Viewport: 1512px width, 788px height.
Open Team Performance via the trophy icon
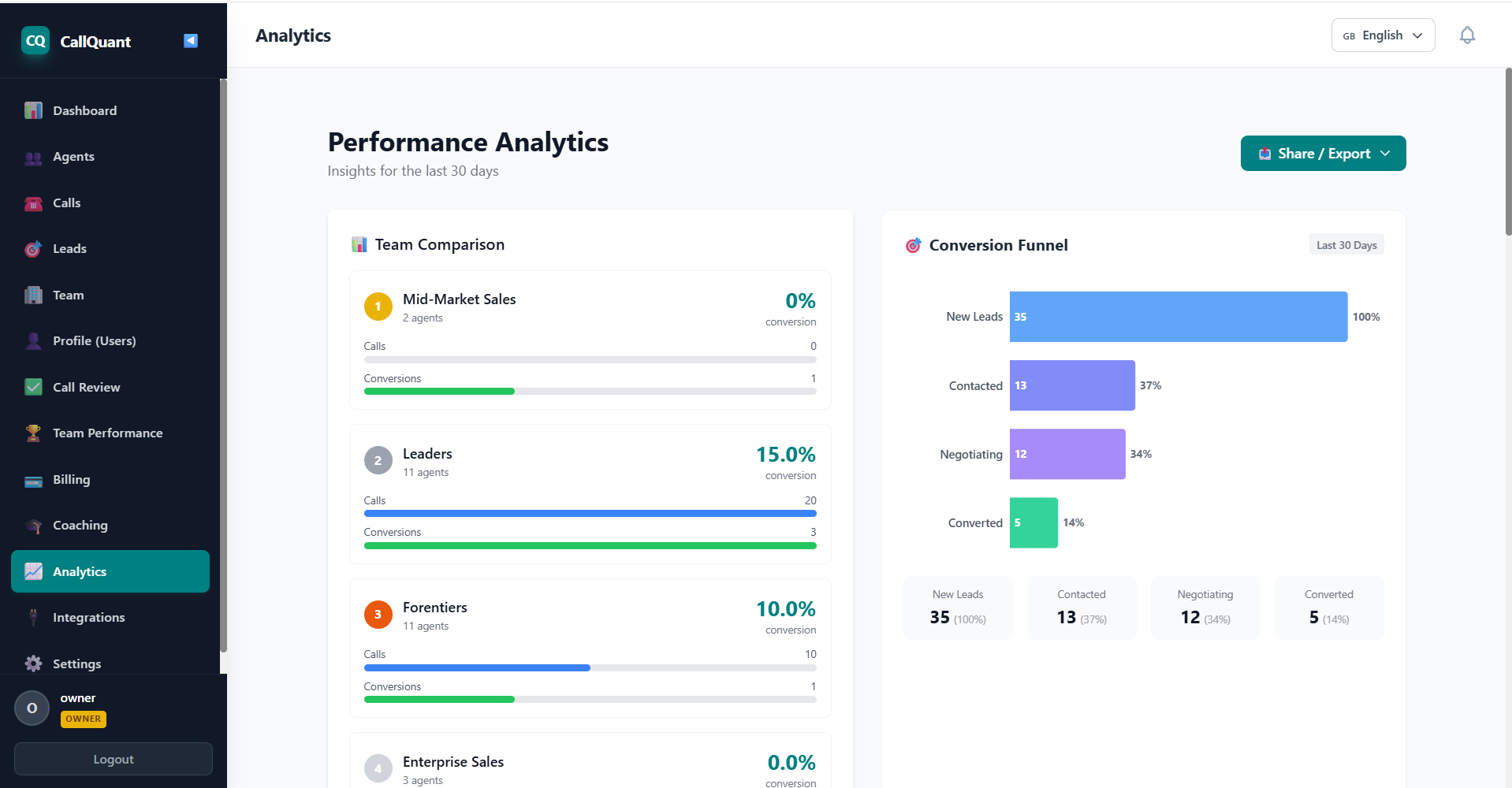click(33, 433)
